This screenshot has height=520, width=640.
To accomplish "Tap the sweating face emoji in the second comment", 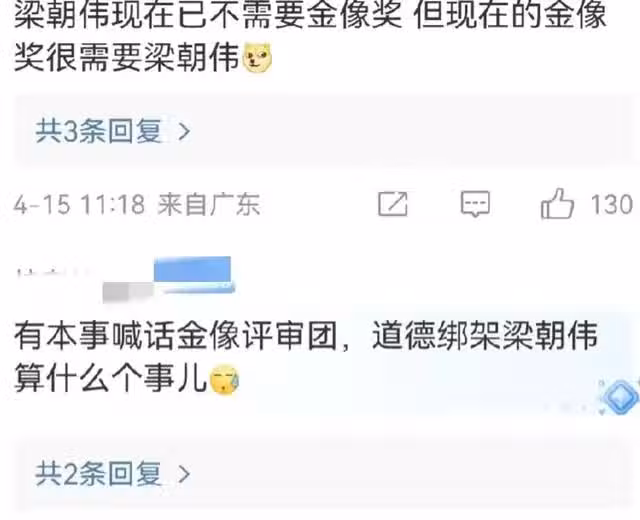I will 224,380.
